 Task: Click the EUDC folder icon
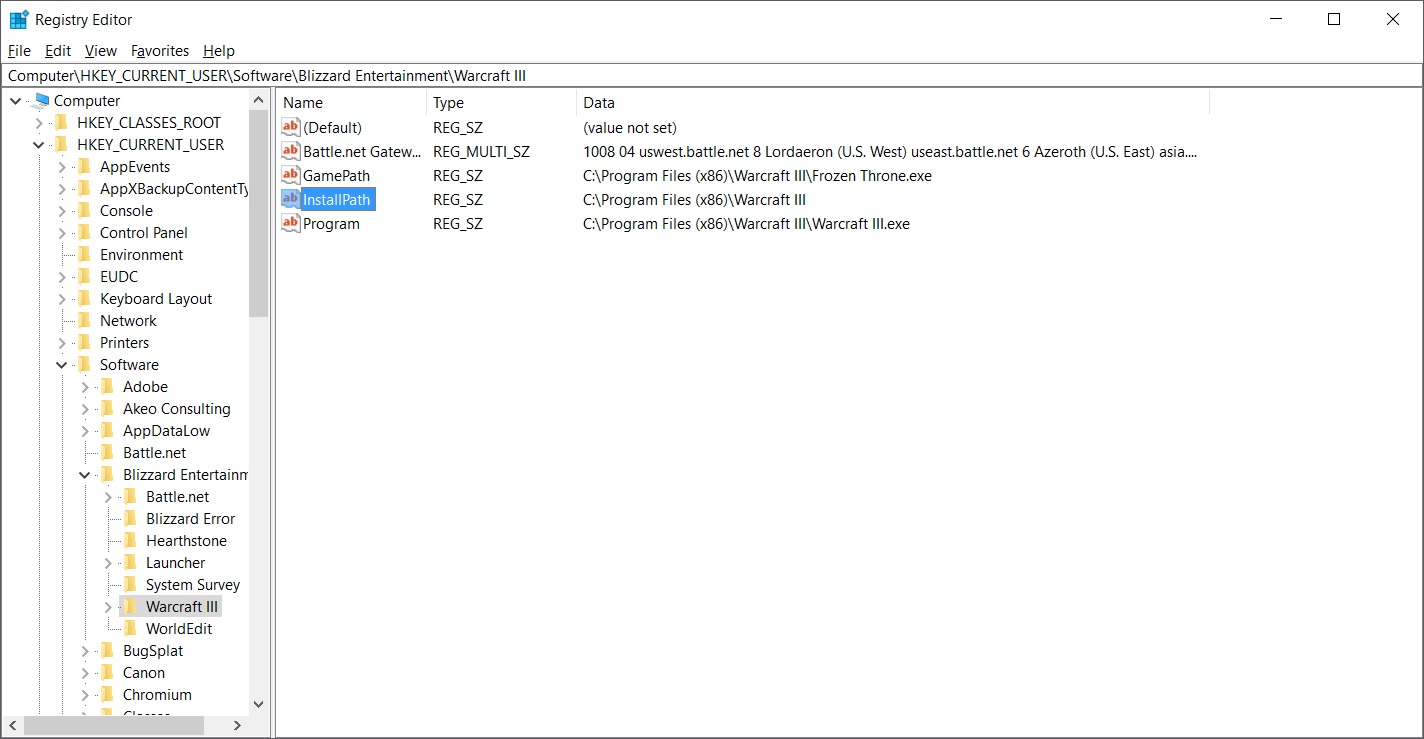tap(85, 276)
